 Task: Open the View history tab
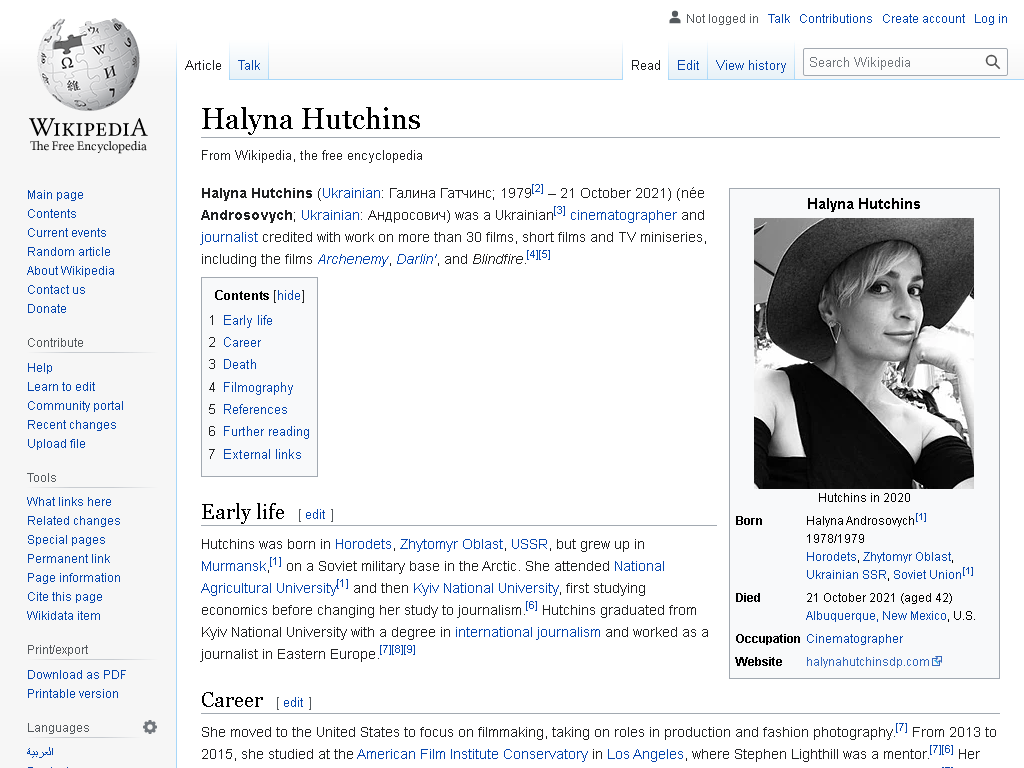751,65
